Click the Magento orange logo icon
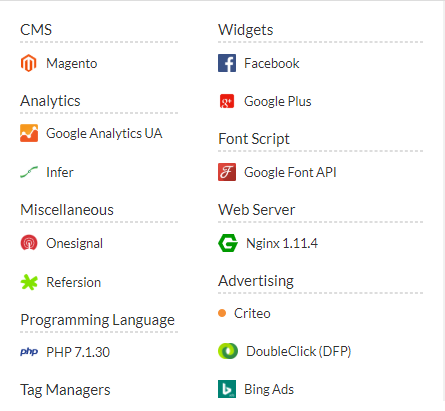The width and height of the screenshot is (445, 411). 29,63
